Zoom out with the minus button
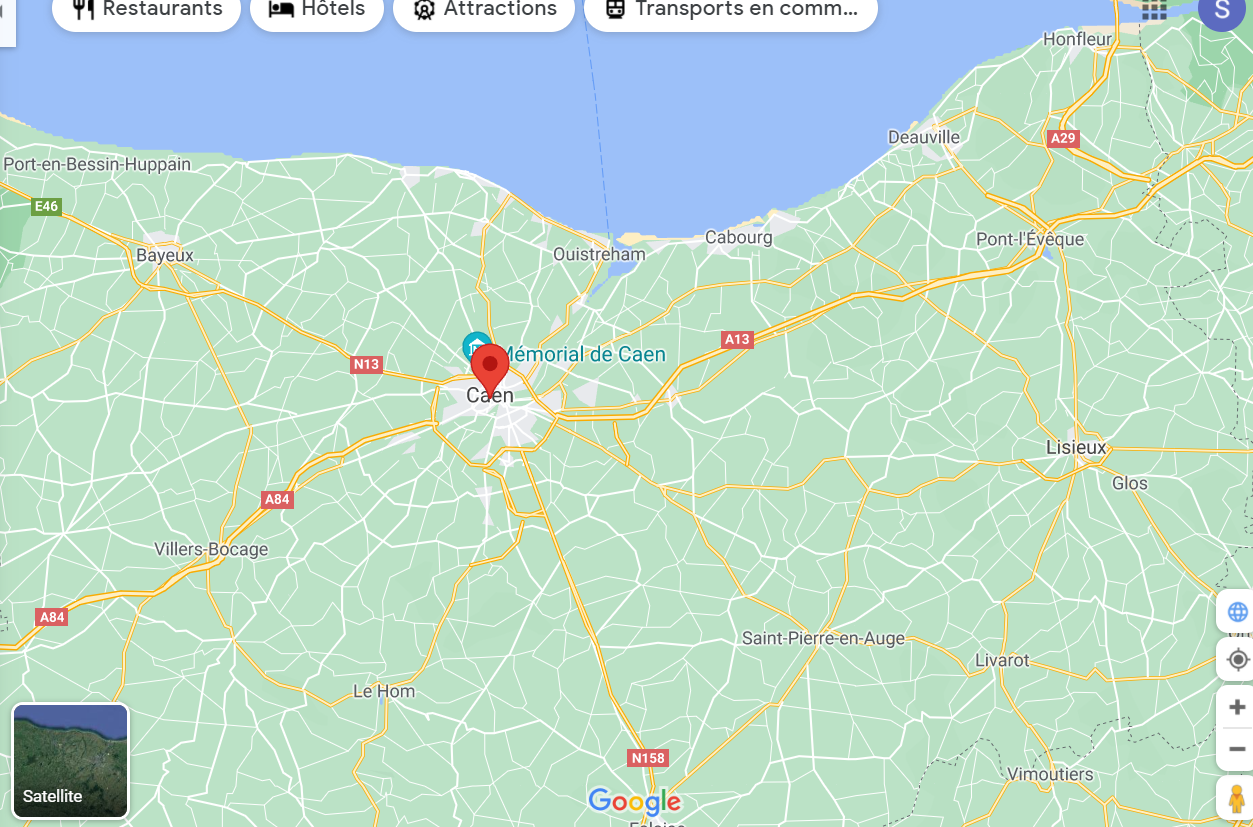The image size is (1253, 827). pyautogui.click(x=1237, y=749)
